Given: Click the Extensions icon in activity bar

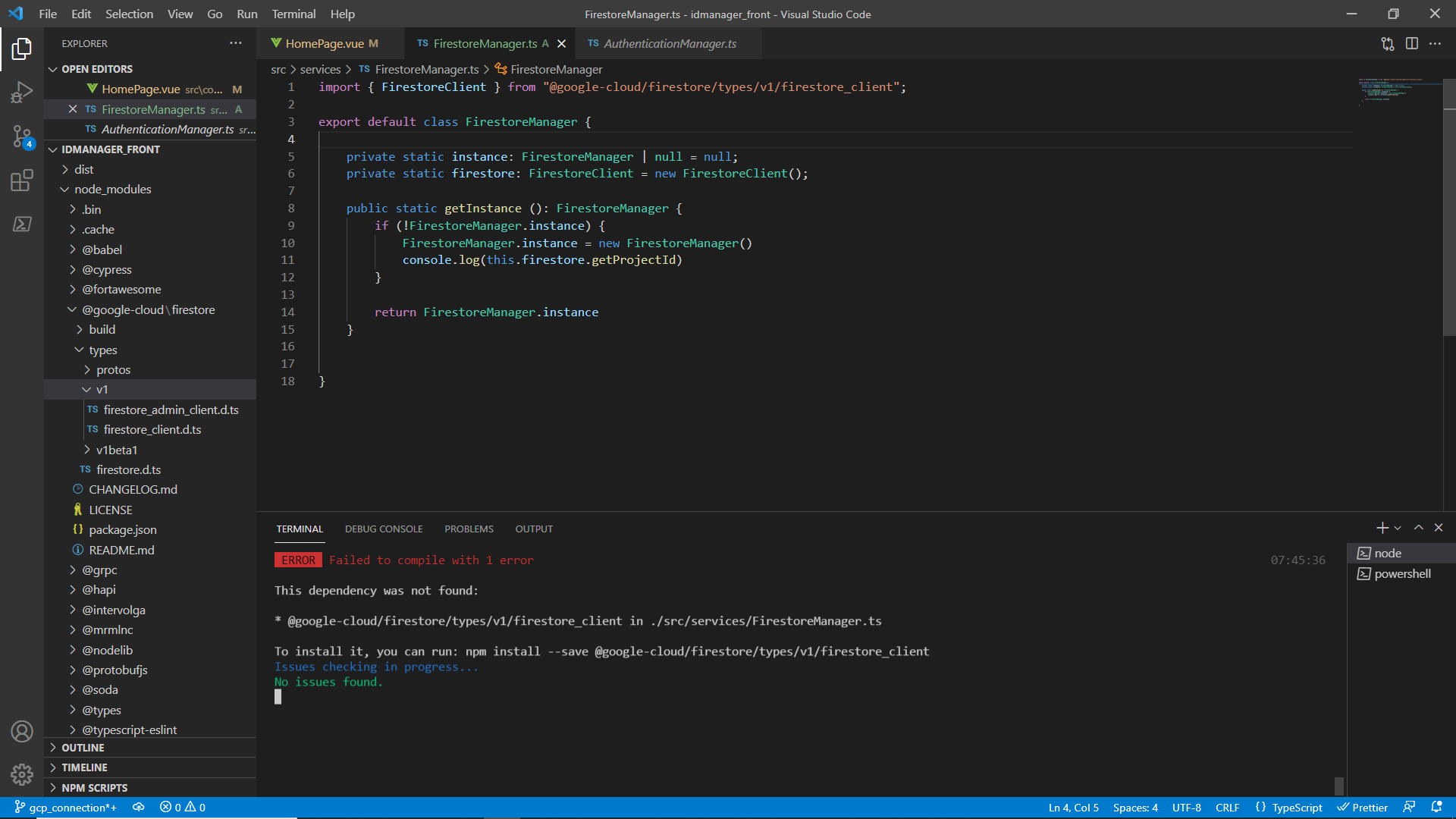Looking at the screenshot, I should coord(22,180).
